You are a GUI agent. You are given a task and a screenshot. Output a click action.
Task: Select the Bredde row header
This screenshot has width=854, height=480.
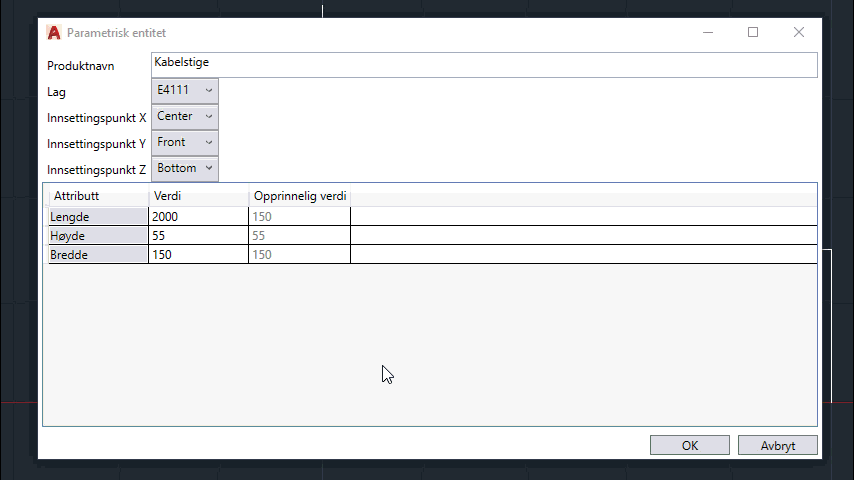[x=98, y=255]
